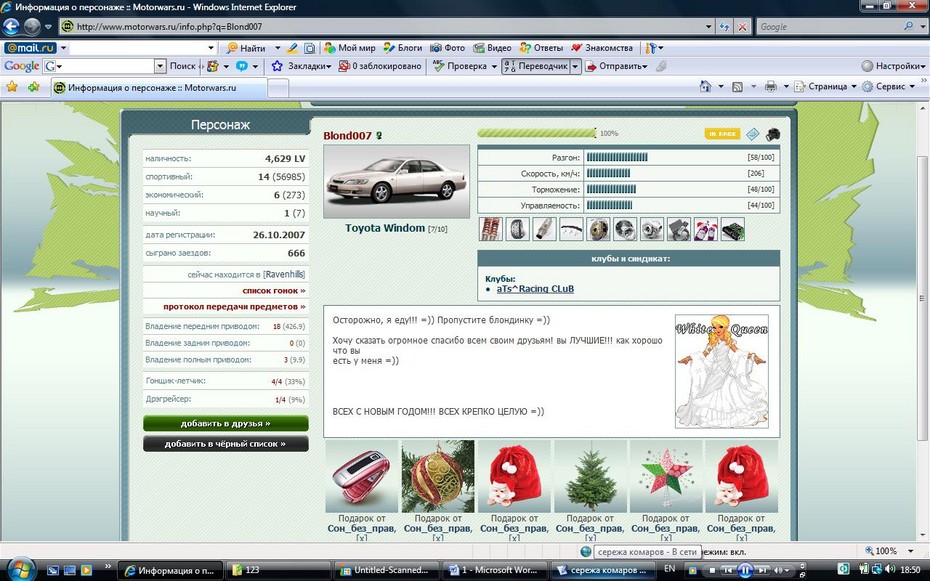
Task: Click the Разгон stat progress bar
Action: (x=616, y=157)
